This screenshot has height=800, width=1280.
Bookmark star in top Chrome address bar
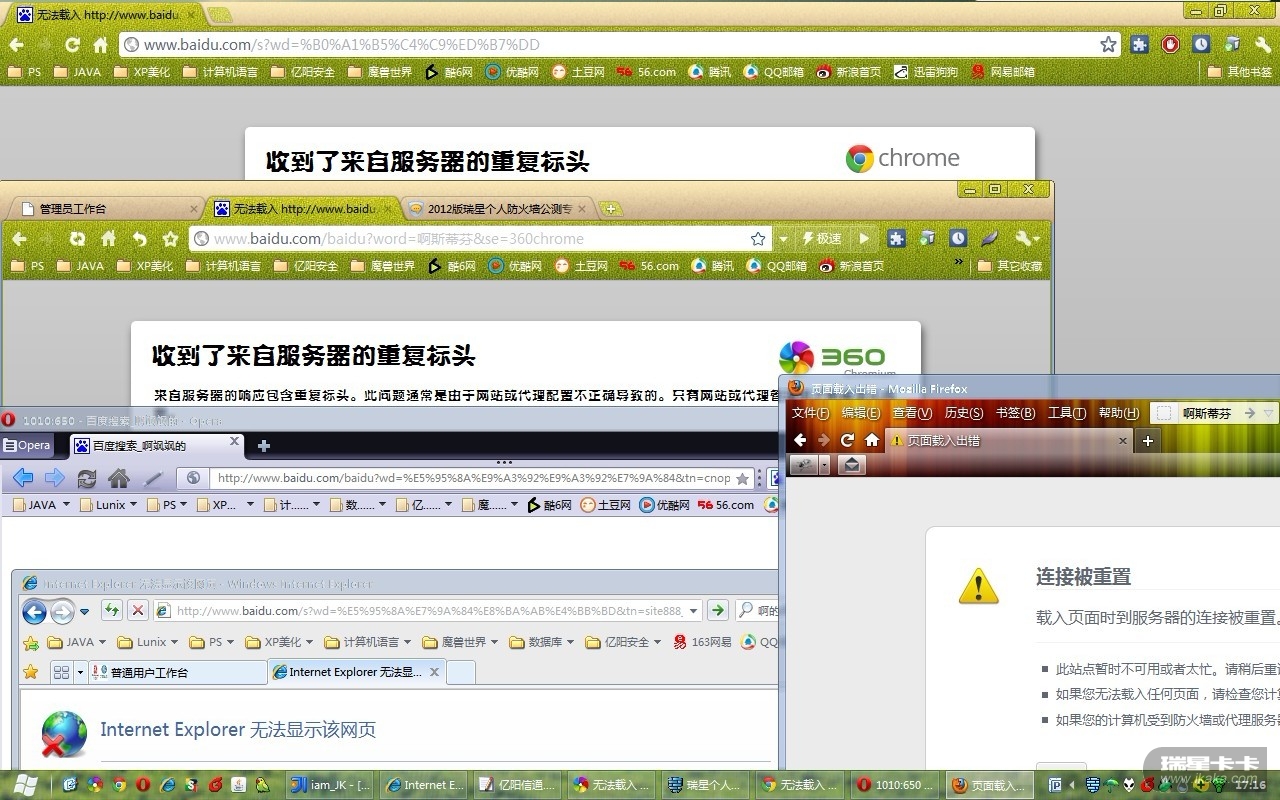1108,45
